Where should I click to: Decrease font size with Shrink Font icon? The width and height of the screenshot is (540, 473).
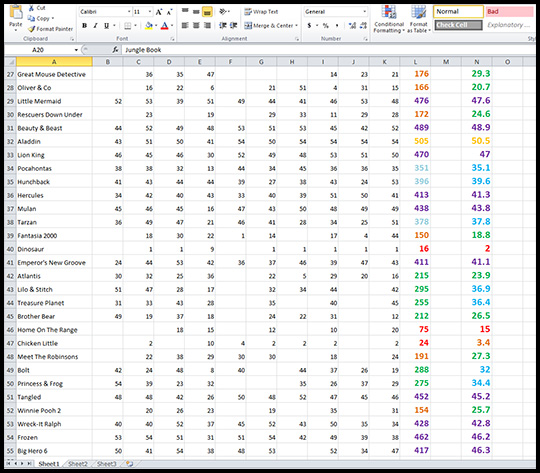pyautogui.click(x=169, y=12)
